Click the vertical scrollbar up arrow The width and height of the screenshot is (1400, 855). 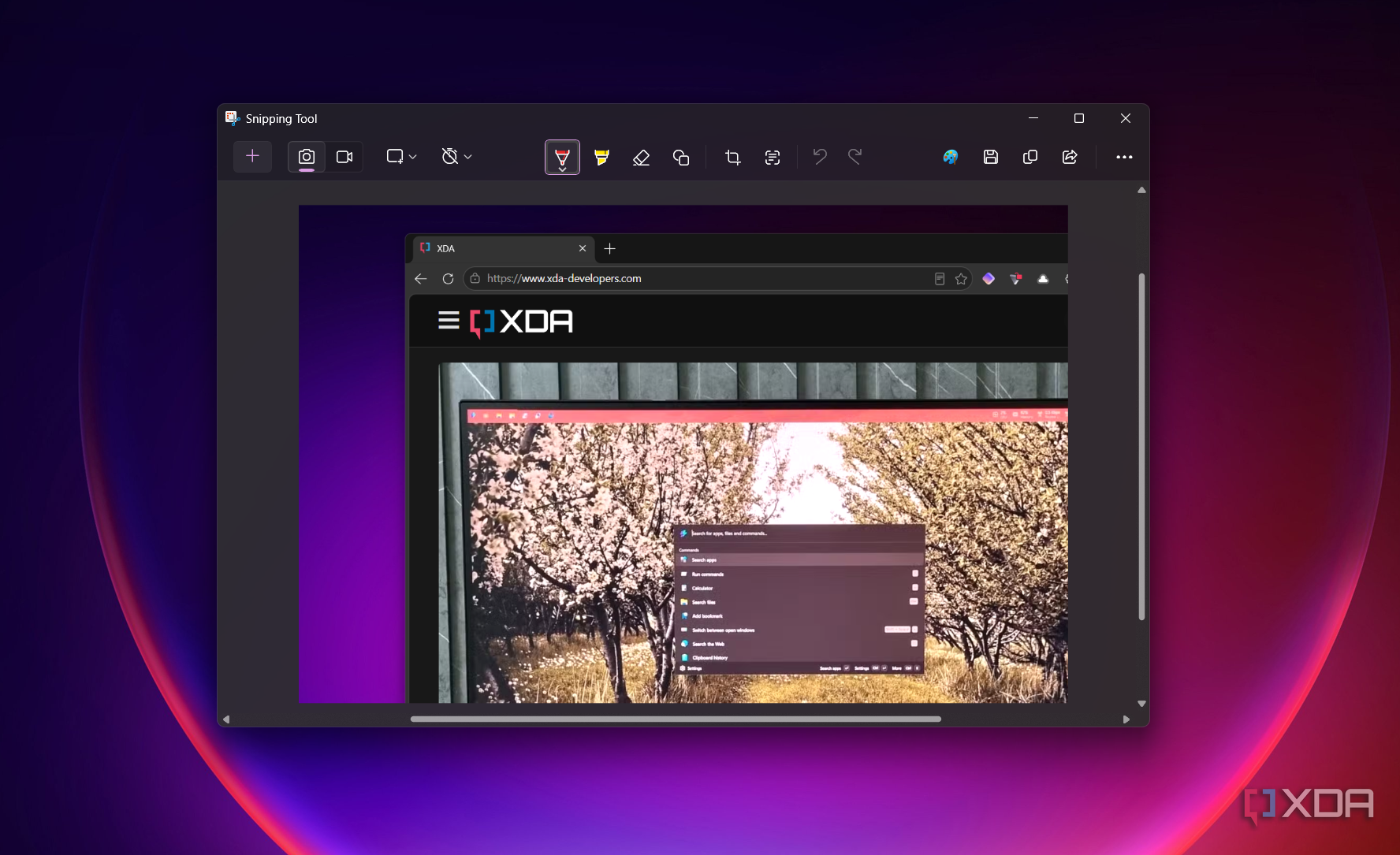[x=1141, y=190]
